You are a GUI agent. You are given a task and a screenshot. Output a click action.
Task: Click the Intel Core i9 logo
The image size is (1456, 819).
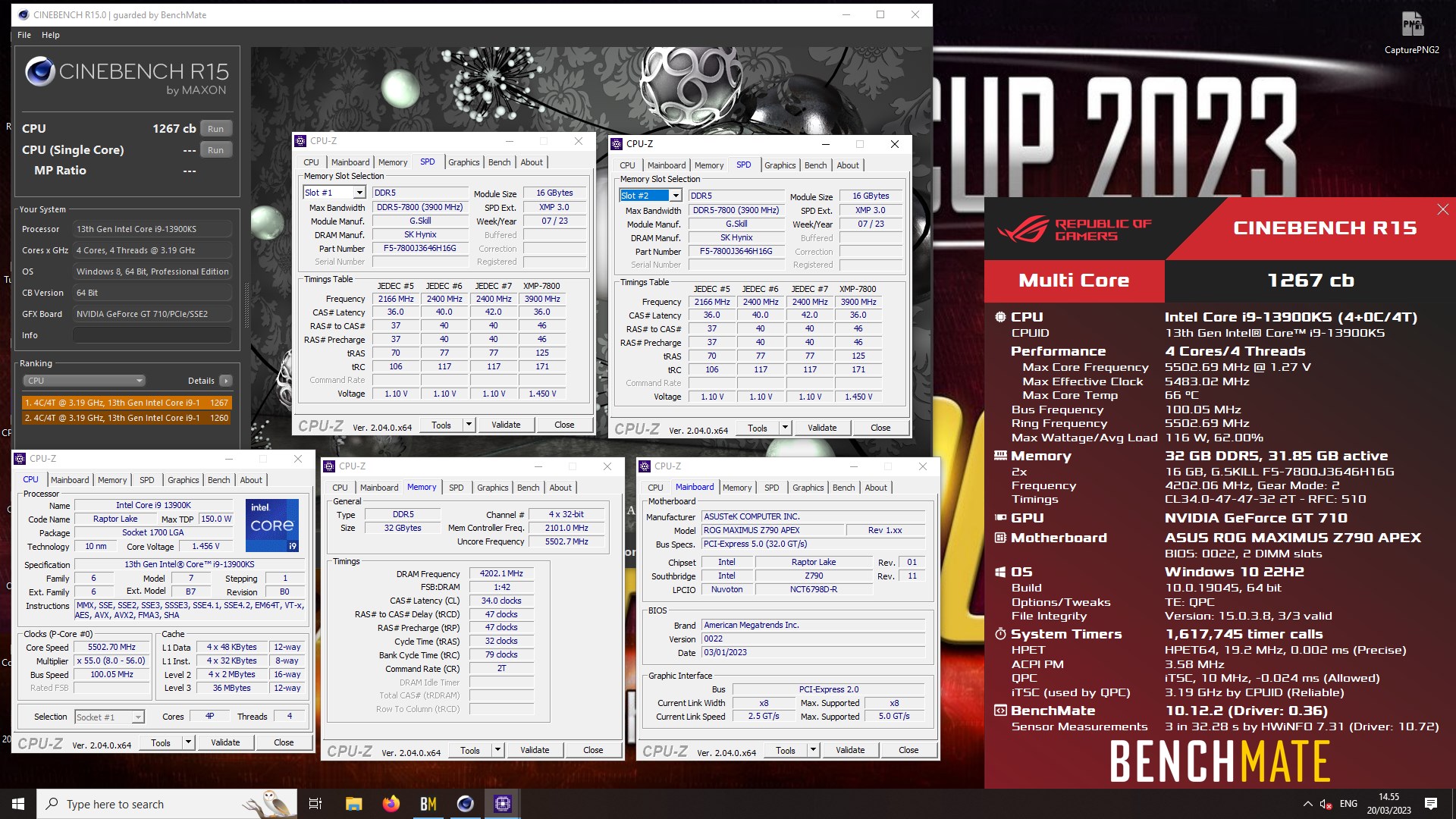point(272,525)
